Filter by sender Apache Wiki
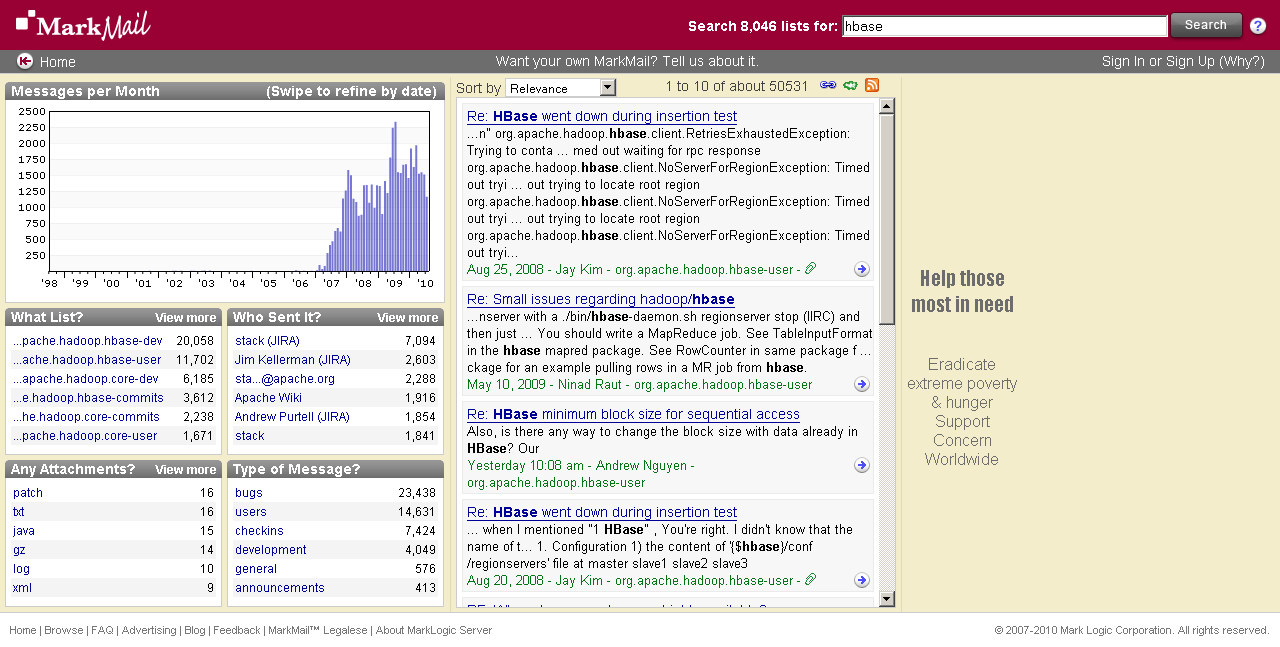Image resolution: width=1280 pixels, height=647 pixels. [x=269, y=398]
